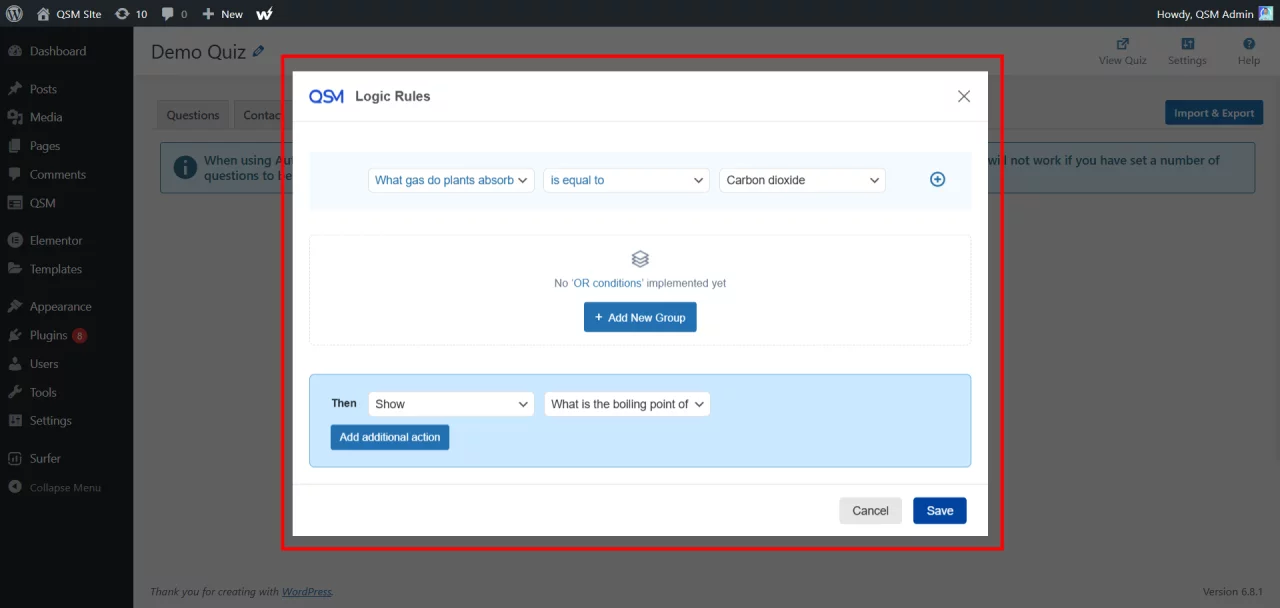The image size is (1280, 608).
Task: Click the Import & Export button
Action: (x=1214, y=113)
